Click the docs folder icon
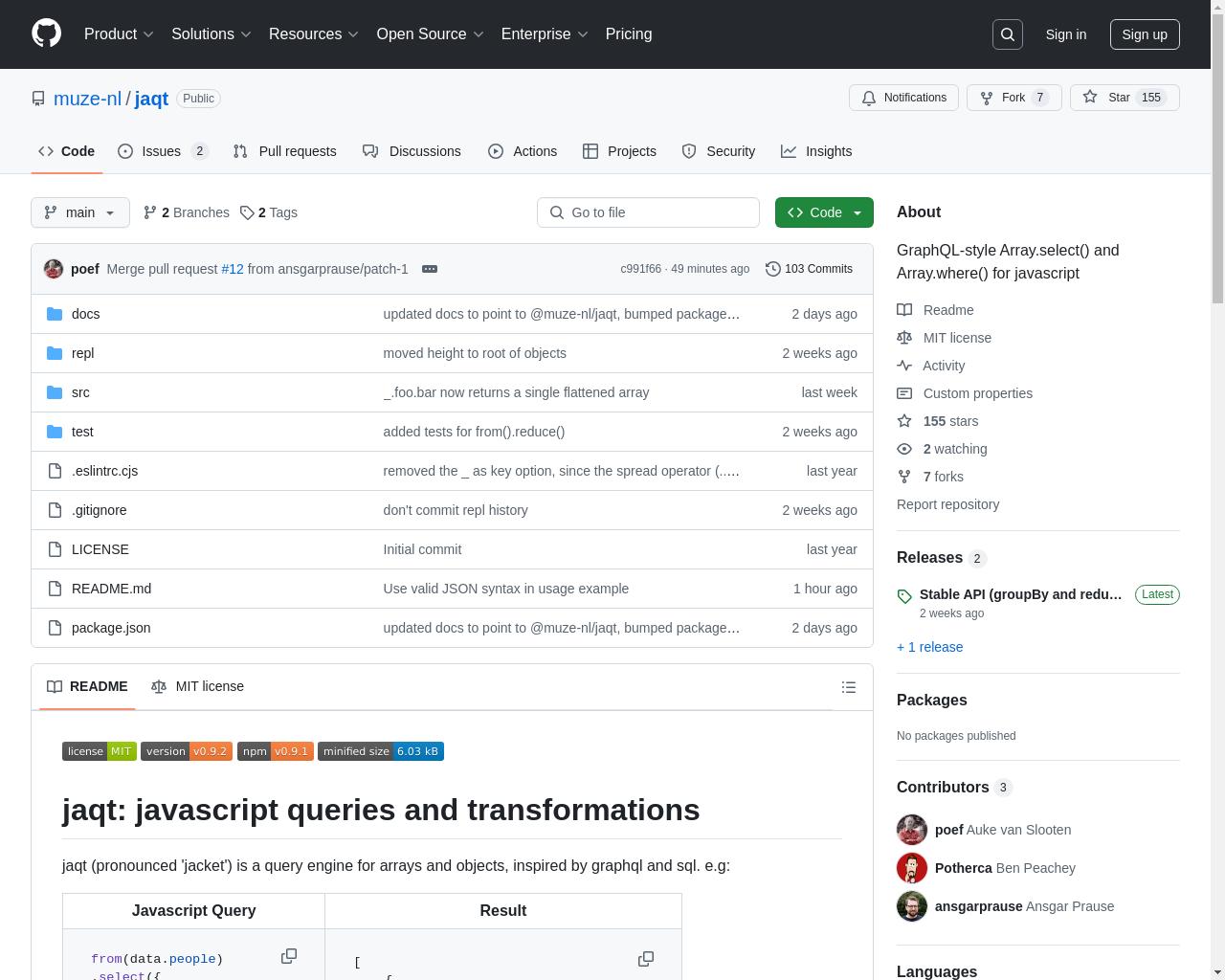 coord(55,314)
